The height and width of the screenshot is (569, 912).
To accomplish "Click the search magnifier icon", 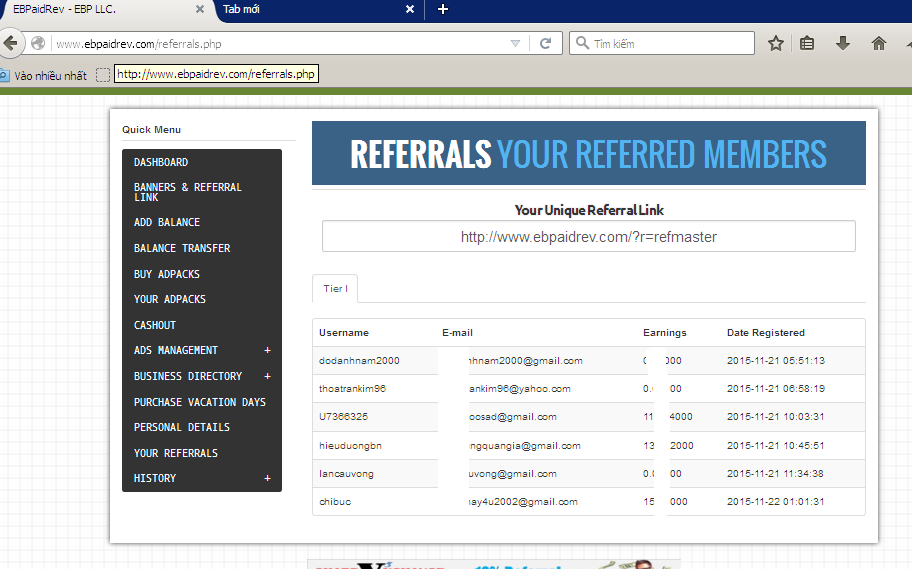I will [582, 43].
